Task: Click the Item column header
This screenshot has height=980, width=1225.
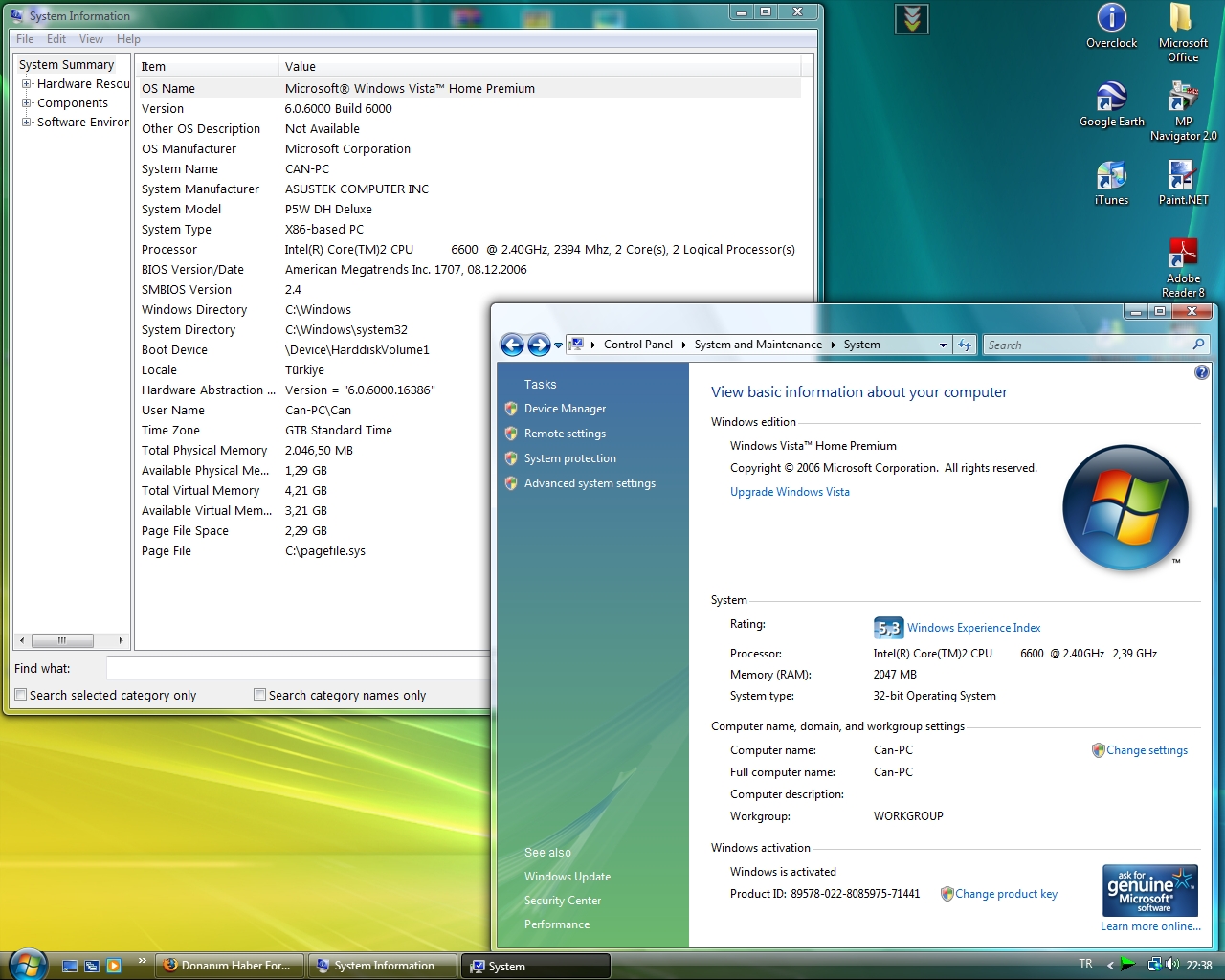Action: tap(206, 66)
